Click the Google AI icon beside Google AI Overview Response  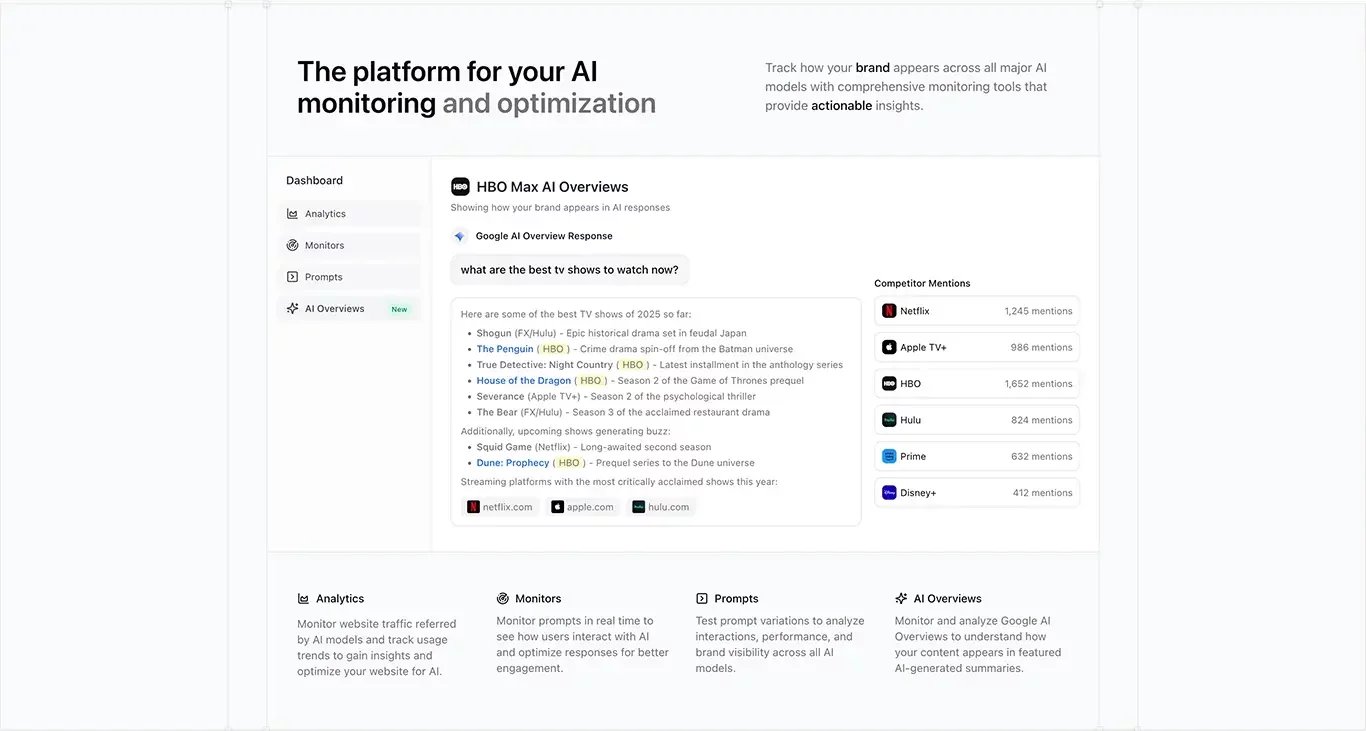click(x=460, y=237)
